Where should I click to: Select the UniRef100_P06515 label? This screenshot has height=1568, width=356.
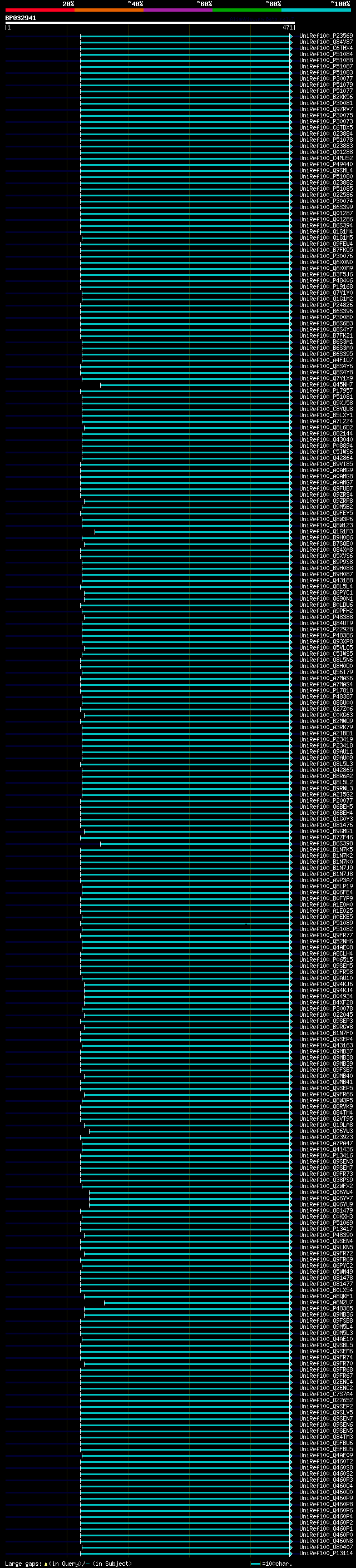(326, 960)
